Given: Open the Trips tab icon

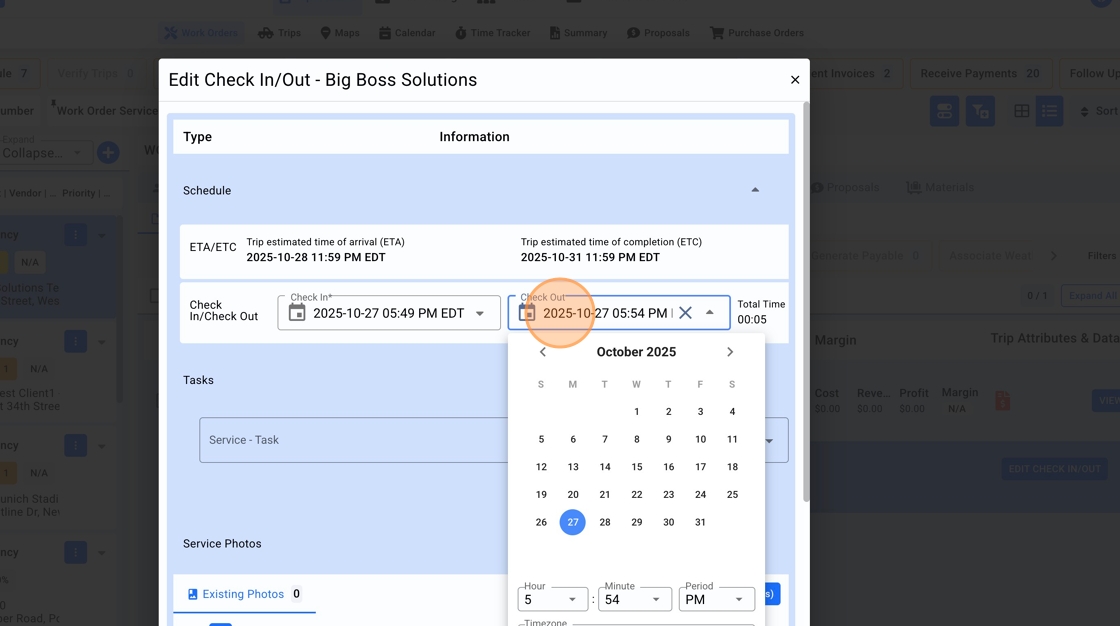Looking at the screenshot, I should coord(266,33).
